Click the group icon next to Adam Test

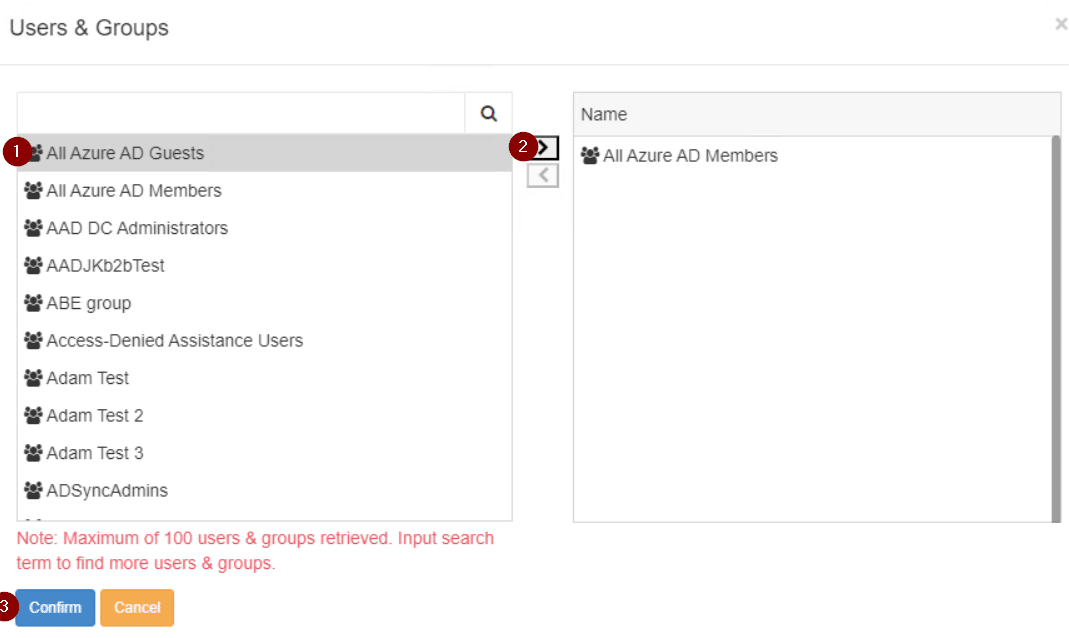(33, 378)
